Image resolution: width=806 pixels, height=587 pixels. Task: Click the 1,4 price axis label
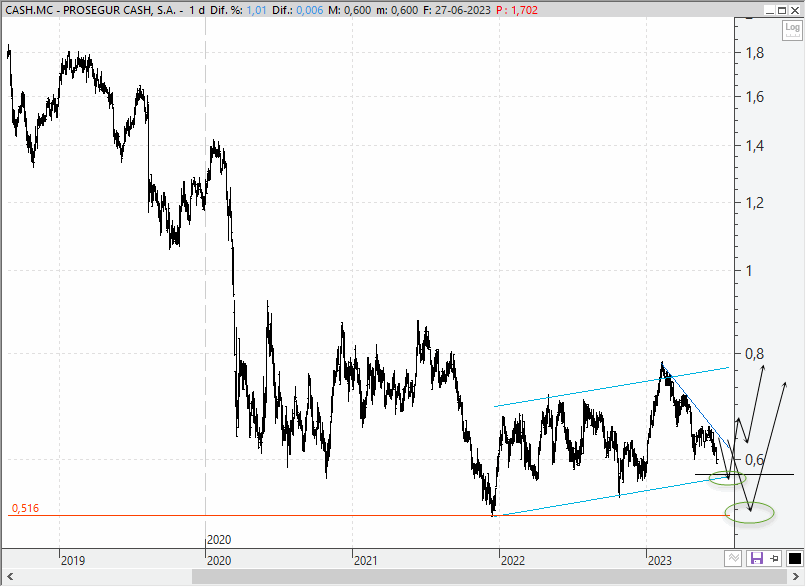755,146
